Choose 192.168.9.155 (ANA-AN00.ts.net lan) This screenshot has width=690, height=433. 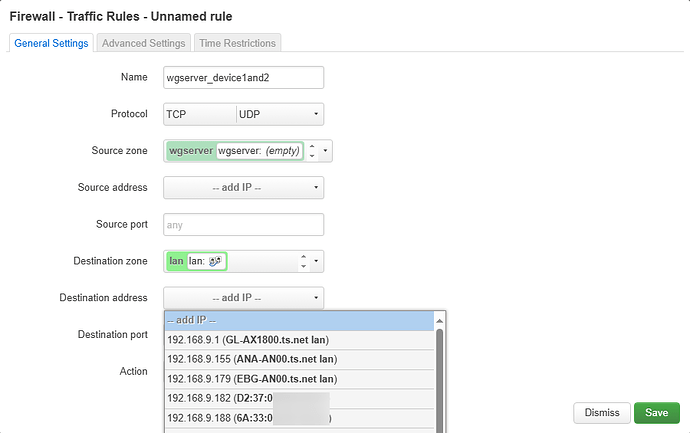tap(299, 359)
